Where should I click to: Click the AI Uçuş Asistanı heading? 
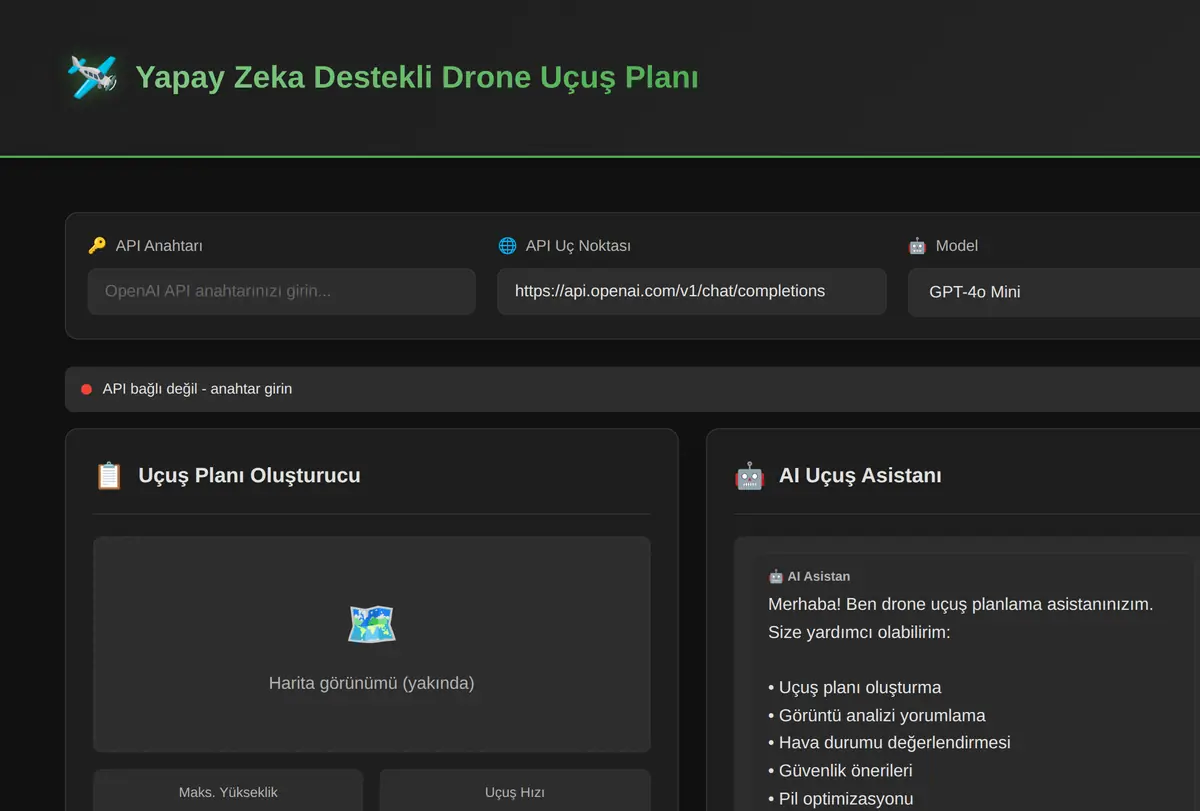[x=860, y=475]
